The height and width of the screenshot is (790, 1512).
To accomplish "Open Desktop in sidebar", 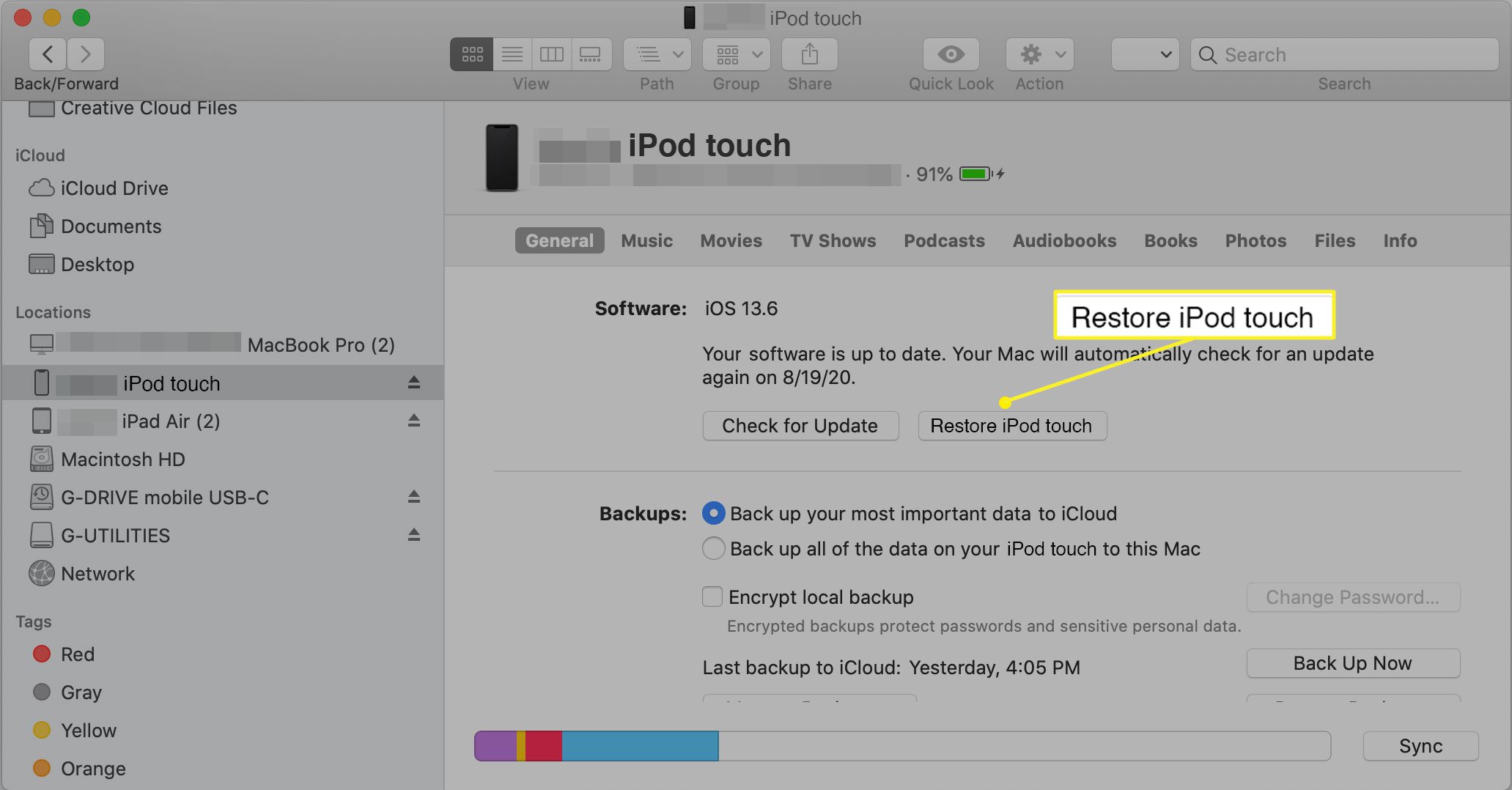I will [x=81, y=265].
